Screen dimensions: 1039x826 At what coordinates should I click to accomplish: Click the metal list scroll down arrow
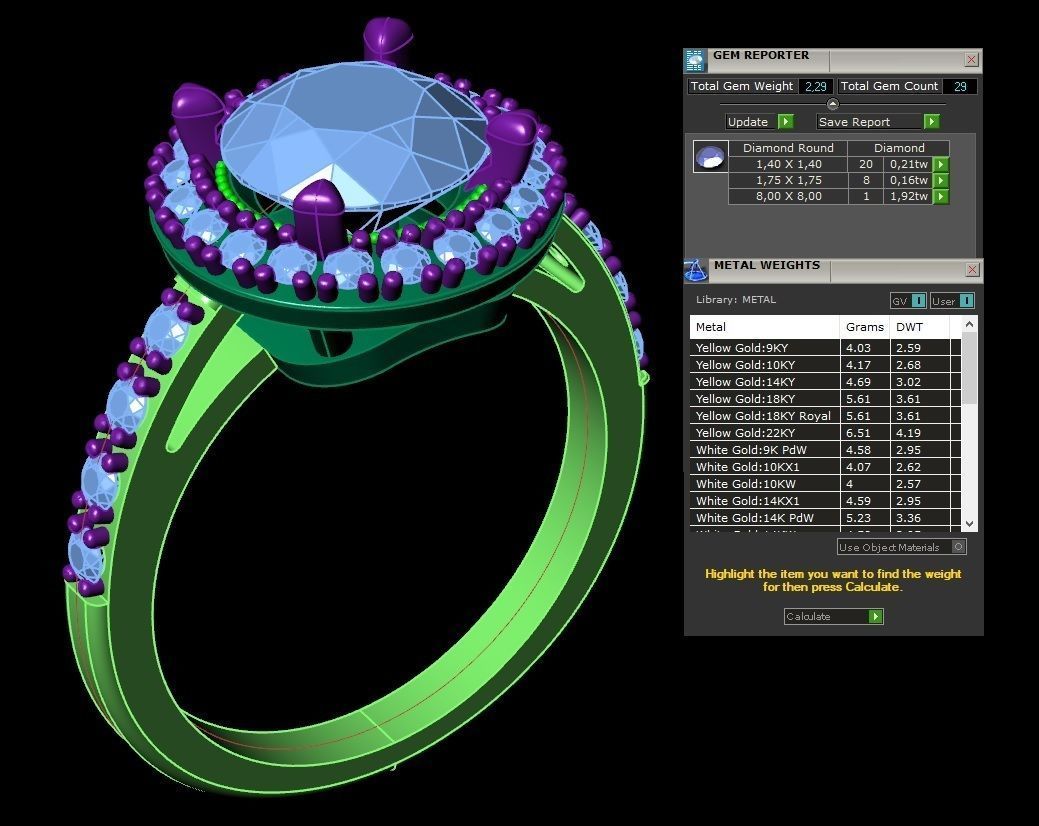(969, 523)
